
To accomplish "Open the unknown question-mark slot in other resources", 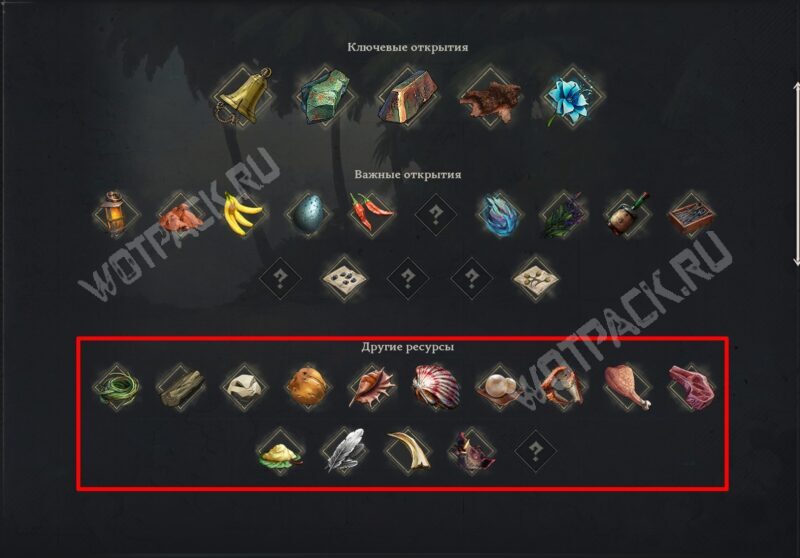I will point(535,451).
